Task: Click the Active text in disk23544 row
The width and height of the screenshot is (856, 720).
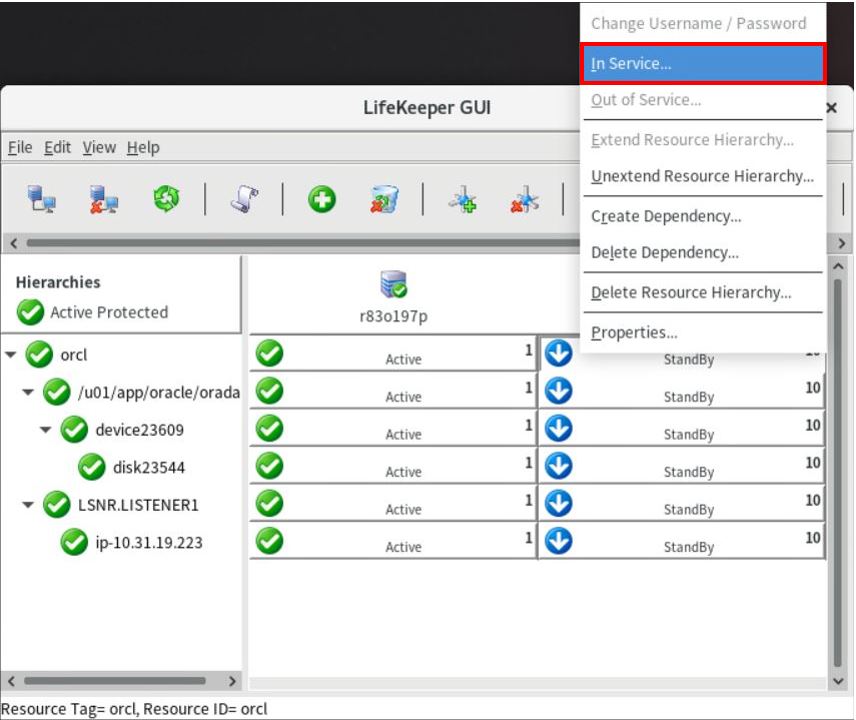Action: (403, 472)
